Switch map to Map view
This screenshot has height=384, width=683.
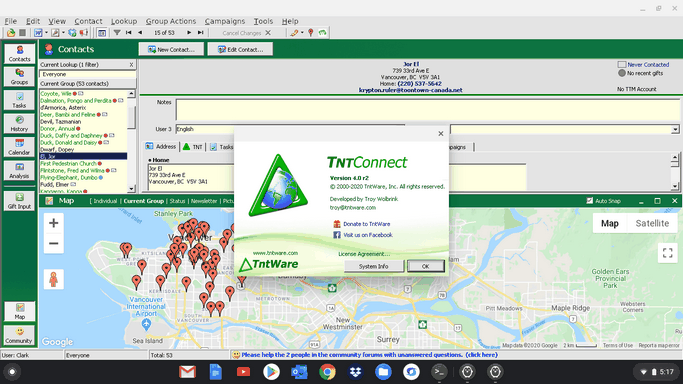(x=610, y=223)
